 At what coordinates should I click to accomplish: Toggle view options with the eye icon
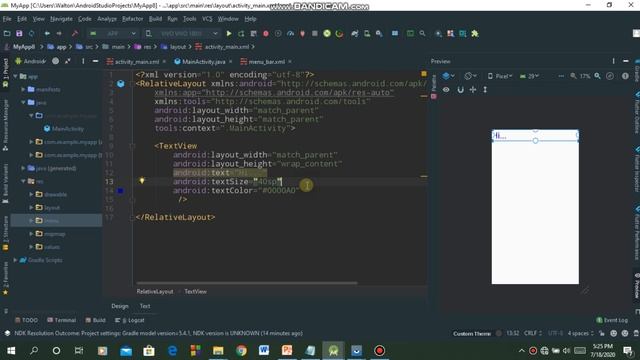click(x=446, y=89)
